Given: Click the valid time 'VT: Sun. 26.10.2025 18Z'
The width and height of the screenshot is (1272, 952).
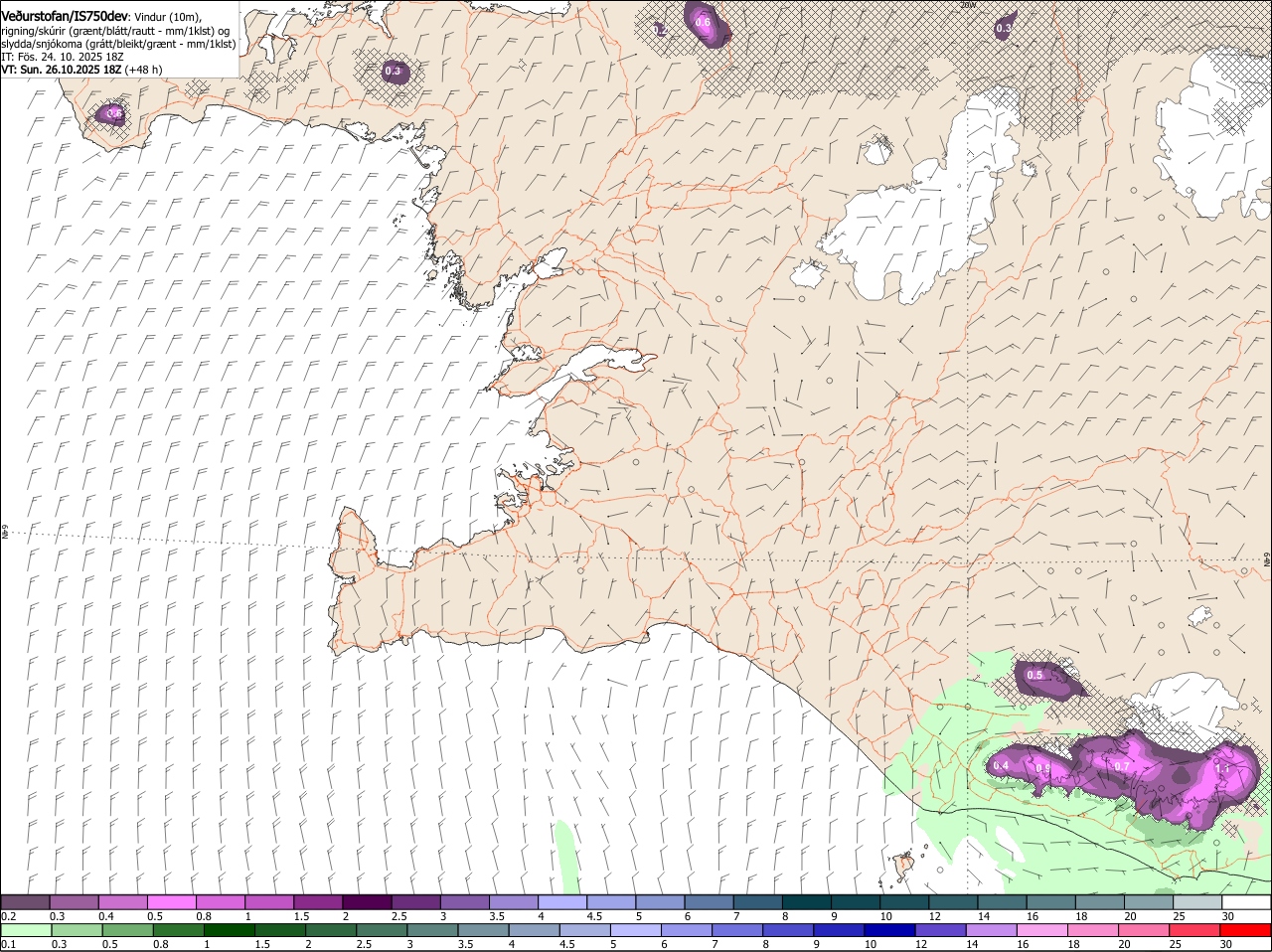Looking at the screenshot, I should click(62, 70).
